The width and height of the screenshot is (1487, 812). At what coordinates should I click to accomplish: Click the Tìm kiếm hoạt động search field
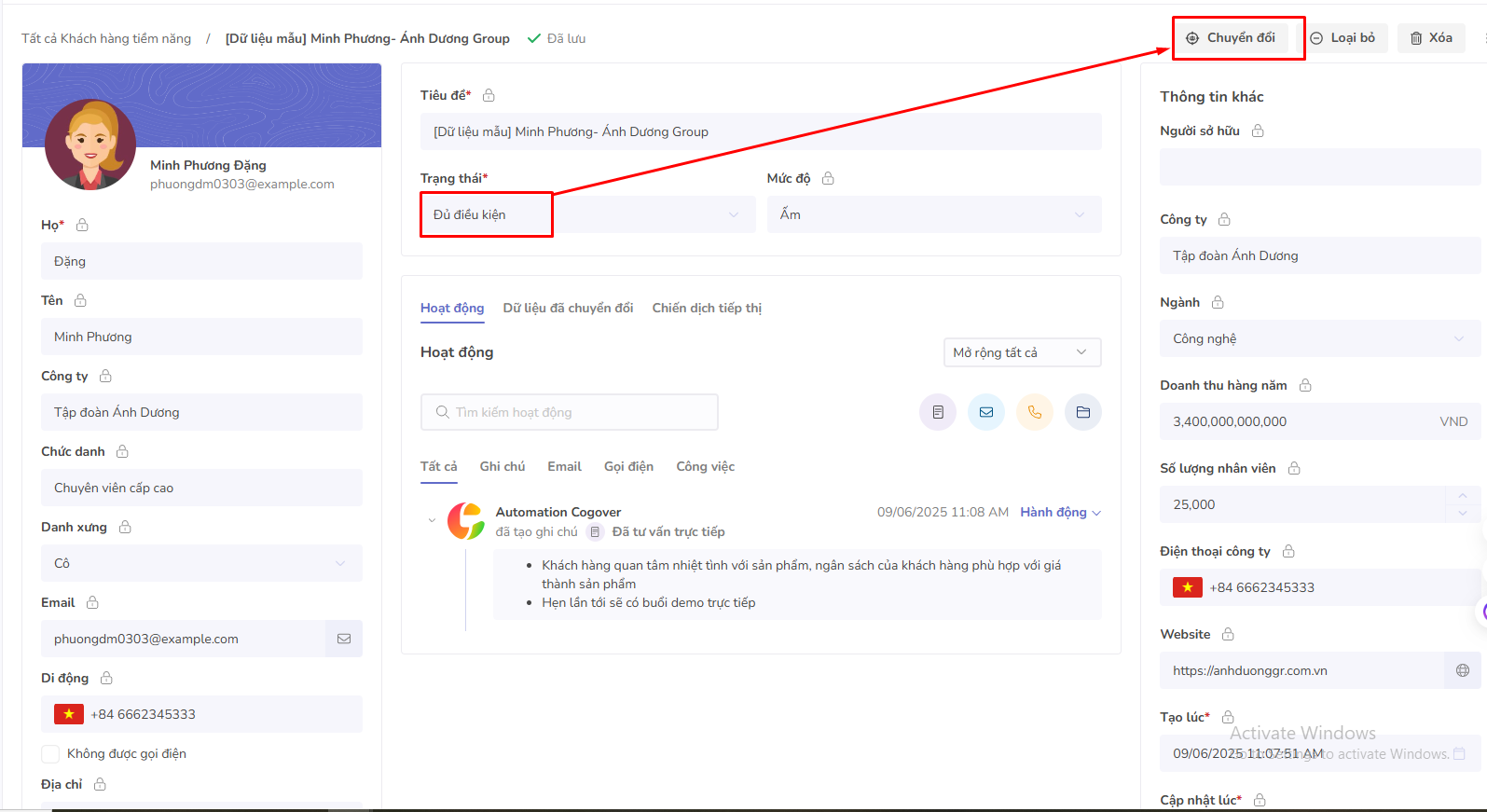tap(569, 412)
